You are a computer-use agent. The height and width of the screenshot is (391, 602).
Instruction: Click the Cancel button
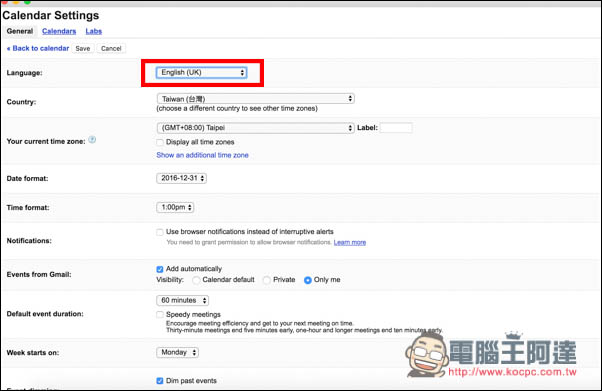point(111,48)
